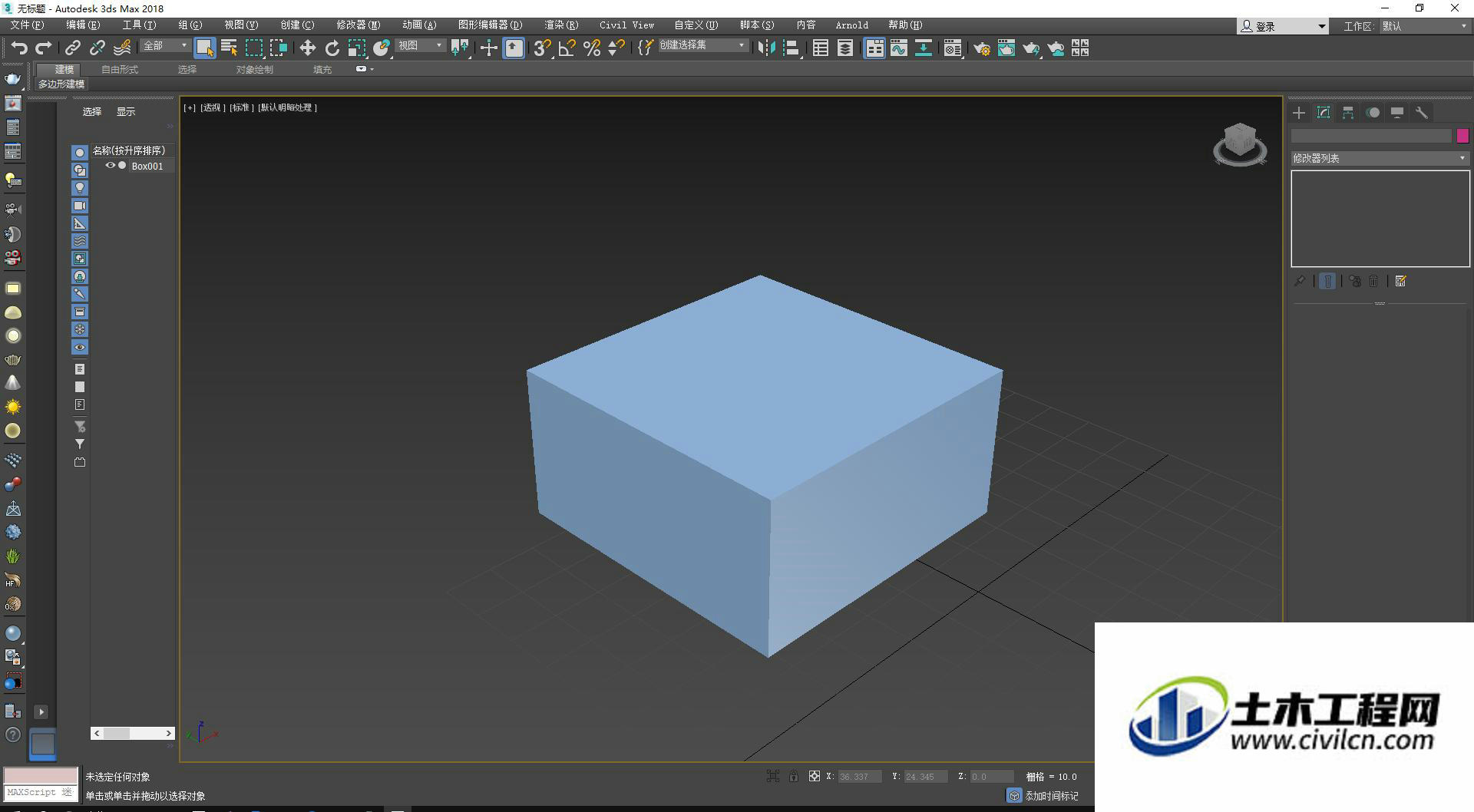Click 选择 in Scene Explorer header

tap(92, 112)
